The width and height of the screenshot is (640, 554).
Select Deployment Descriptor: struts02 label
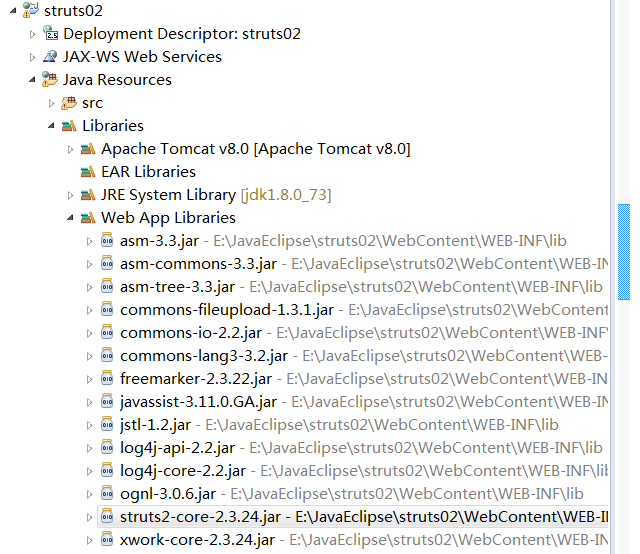click(x=182, y=34)
